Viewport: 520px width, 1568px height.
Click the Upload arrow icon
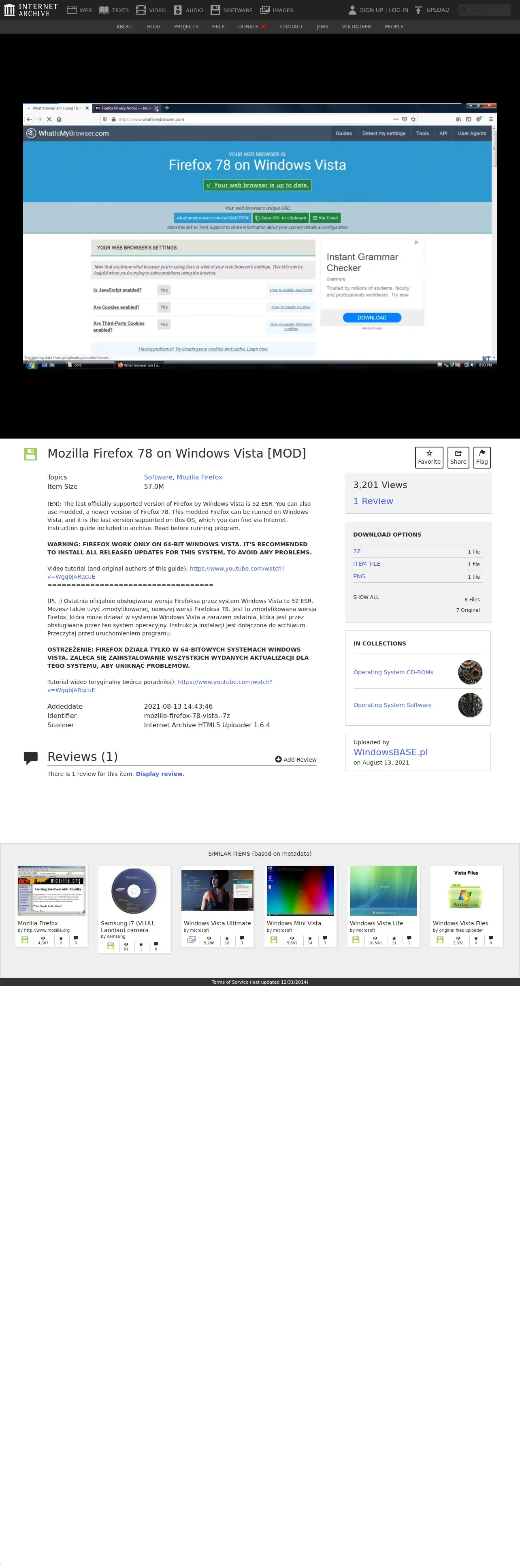pos(418,10)
